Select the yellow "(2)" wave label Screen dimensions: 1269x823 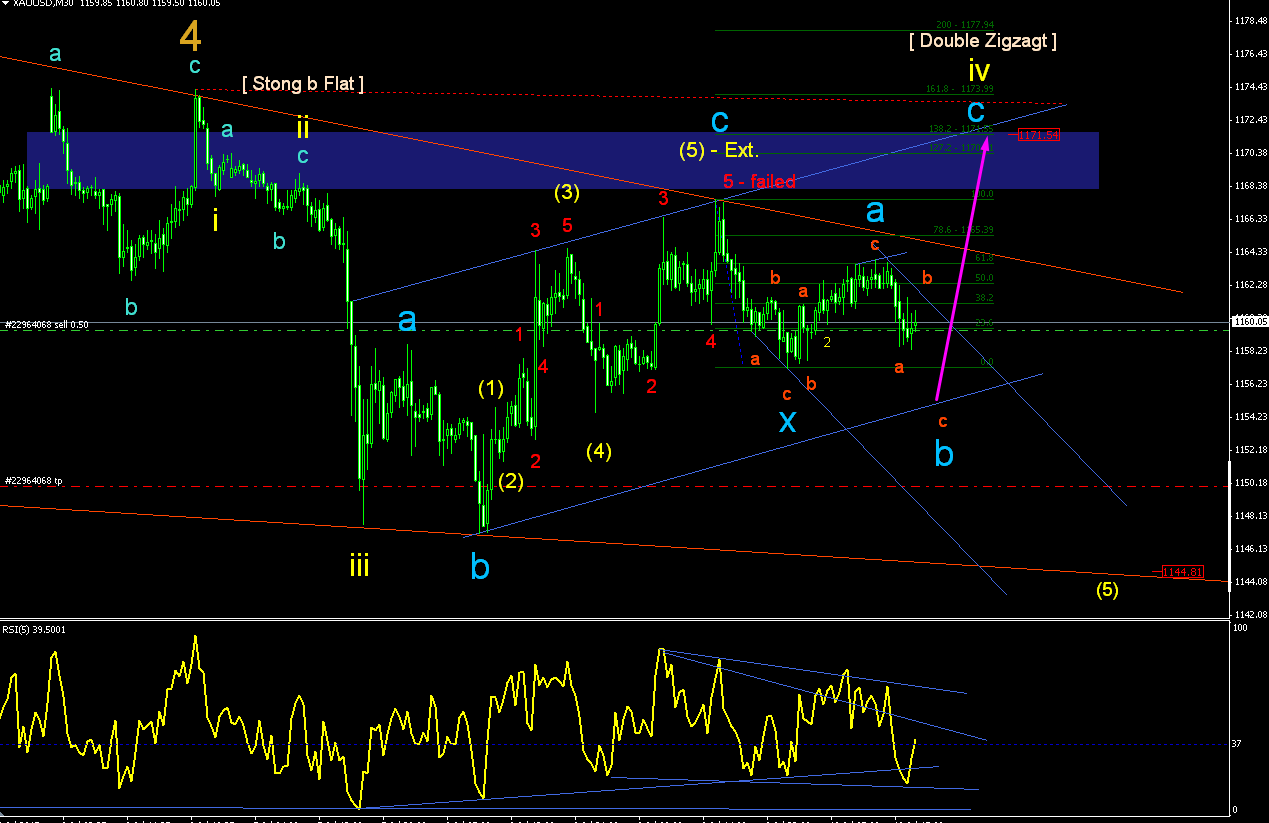point(511,481)
